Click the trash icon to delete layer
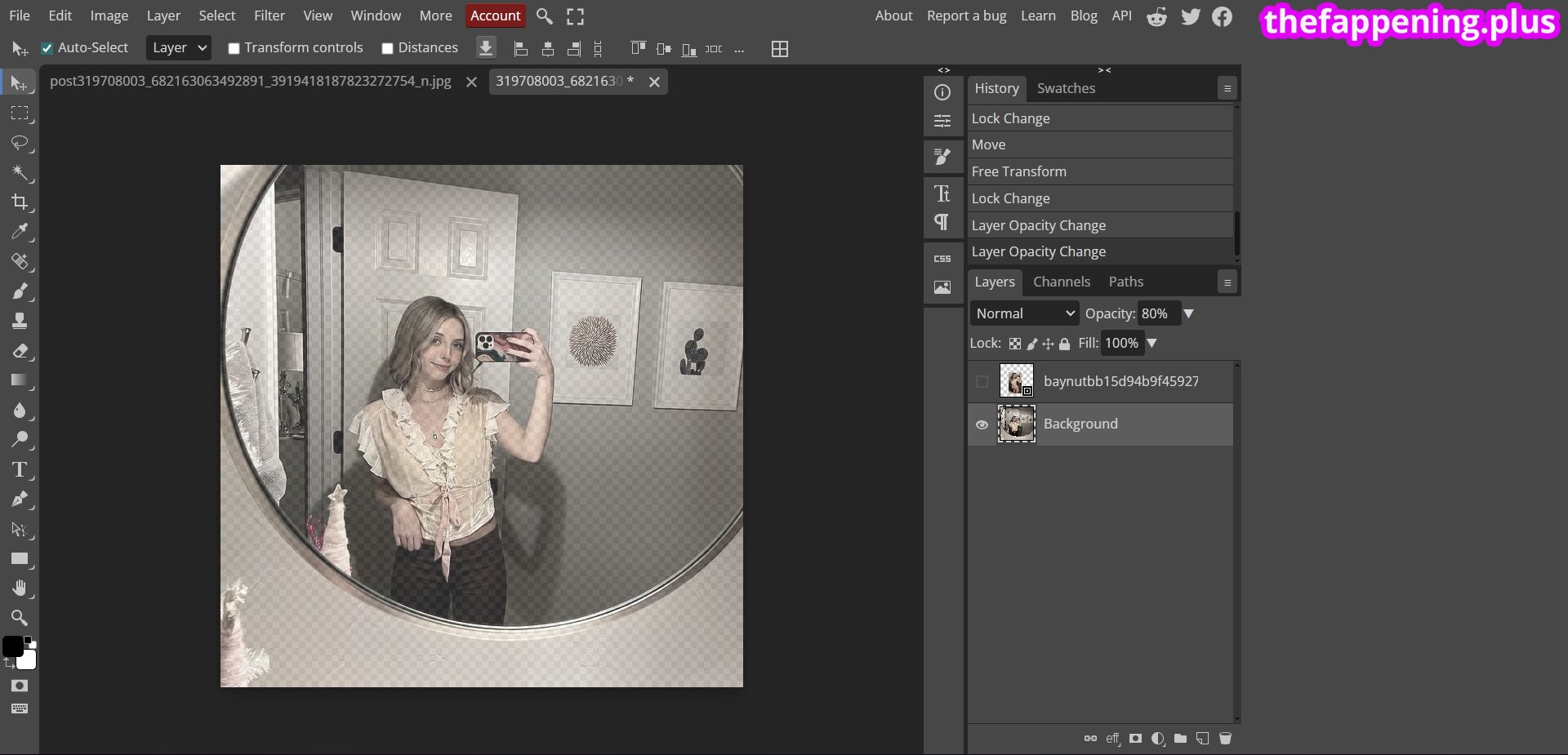The width and height of the screenshot is (1568, 755). point(1225,739)
